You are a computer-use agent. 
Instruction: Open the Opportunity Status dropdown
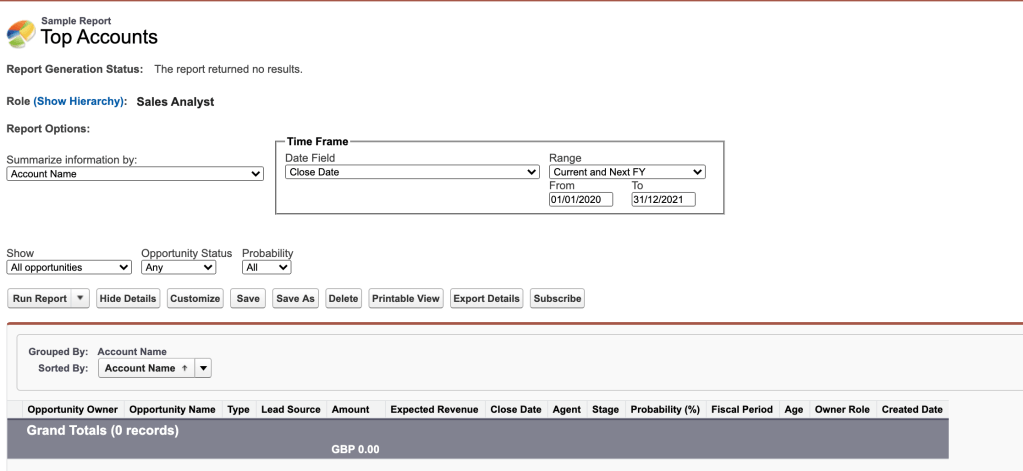click(x=178, y=268)
